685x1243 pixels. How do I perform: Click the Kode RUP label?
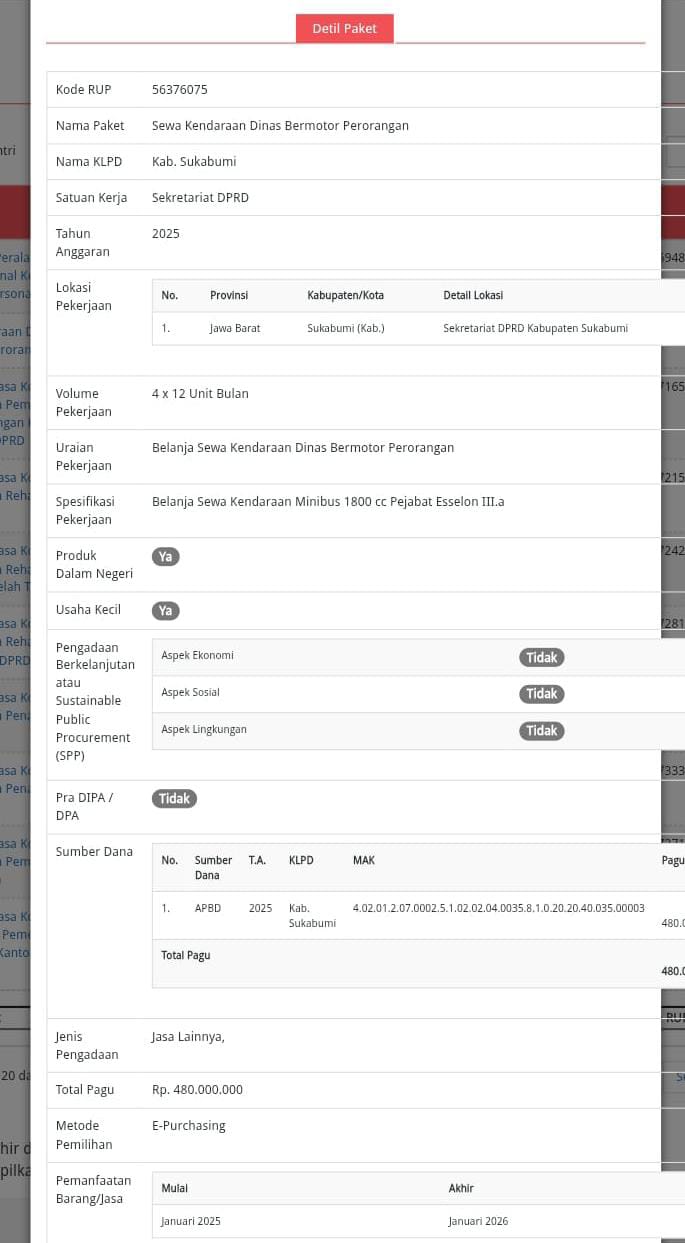point(84,89)
